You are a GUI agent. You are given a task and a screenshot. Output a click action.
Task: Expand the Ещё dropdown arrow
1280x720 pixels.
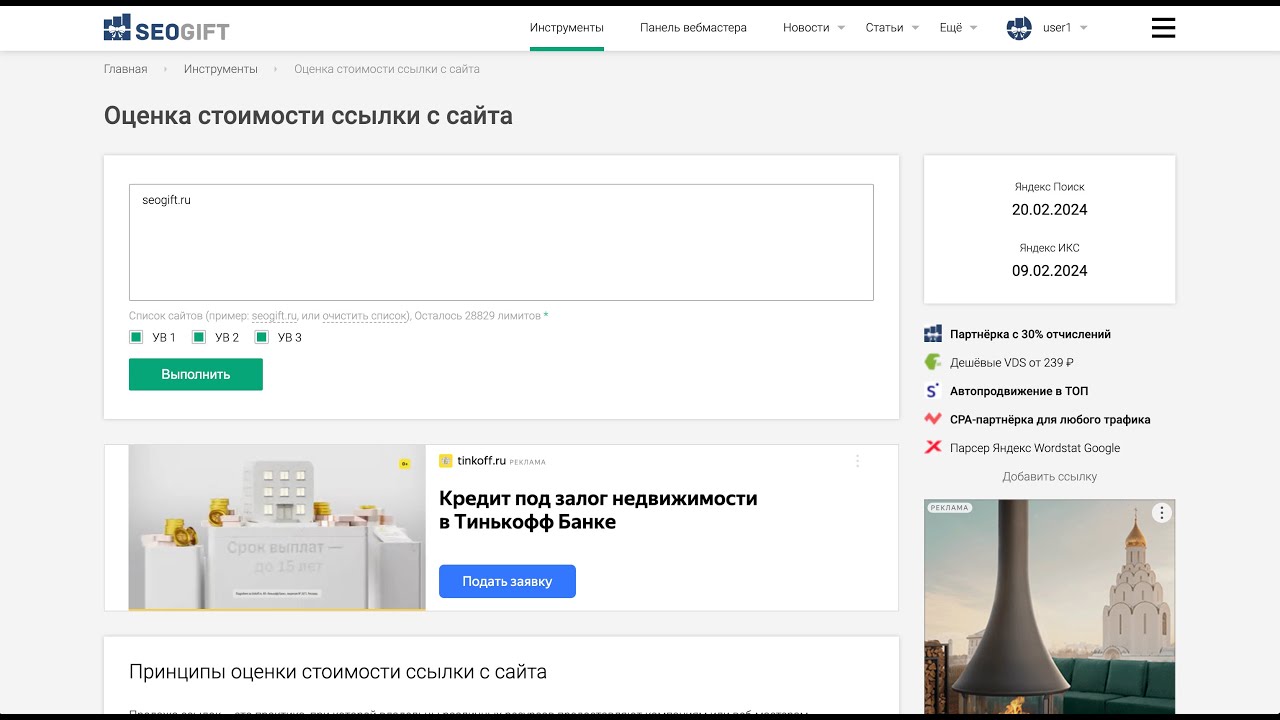(973, 28)
